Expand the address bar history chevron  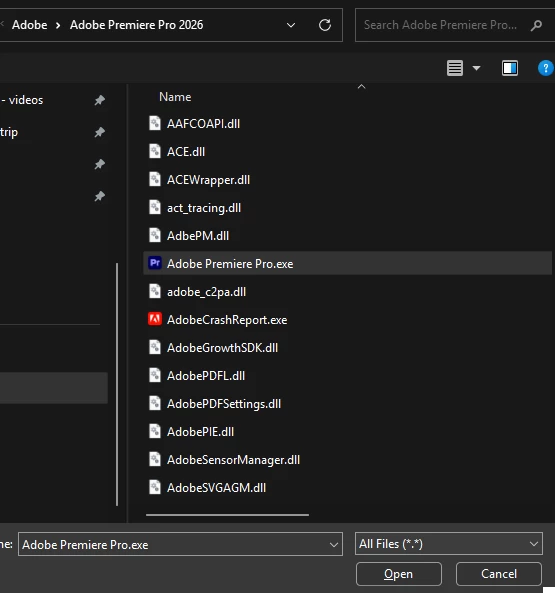(x=291, y=25)
